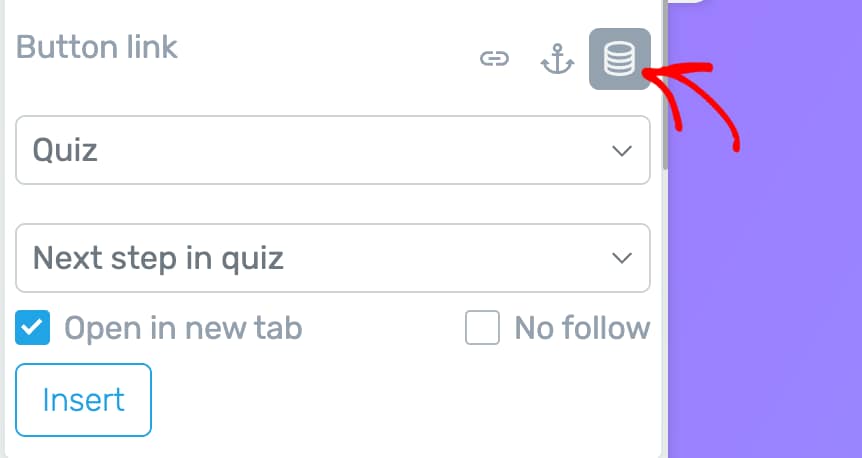
Task: Choose the anchor link type icon
Action: (557, 60)
